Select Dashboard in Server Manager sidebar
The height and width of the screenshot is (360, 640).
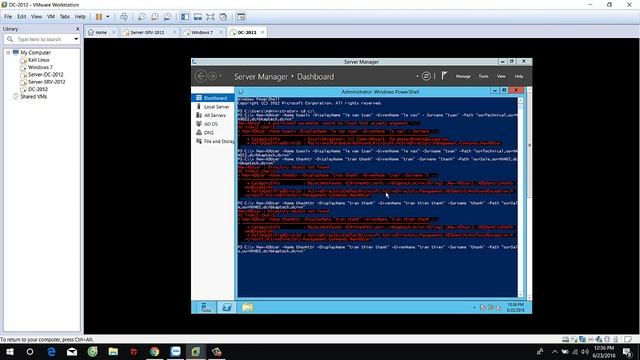point(213,98)
